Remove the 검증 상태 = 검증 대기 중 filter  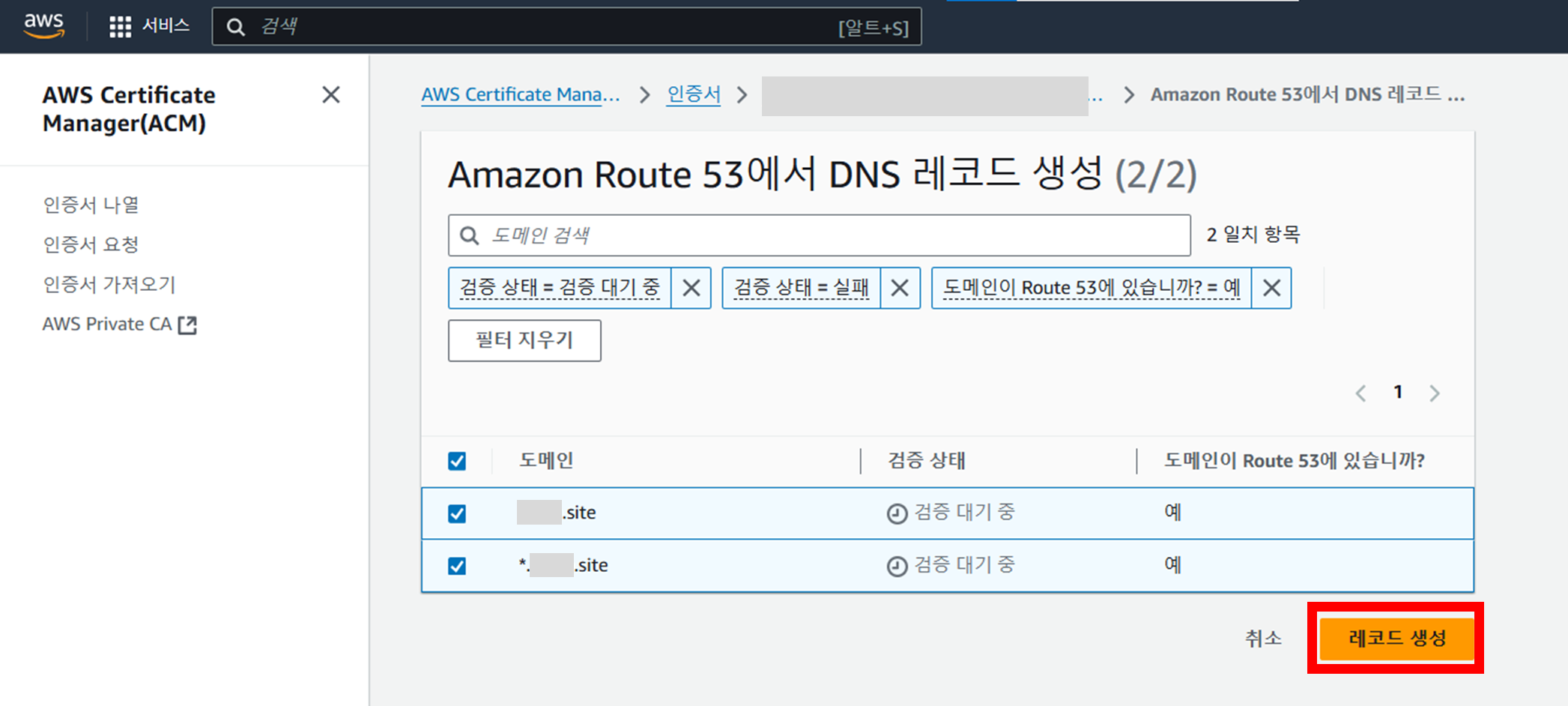point(691,288)
